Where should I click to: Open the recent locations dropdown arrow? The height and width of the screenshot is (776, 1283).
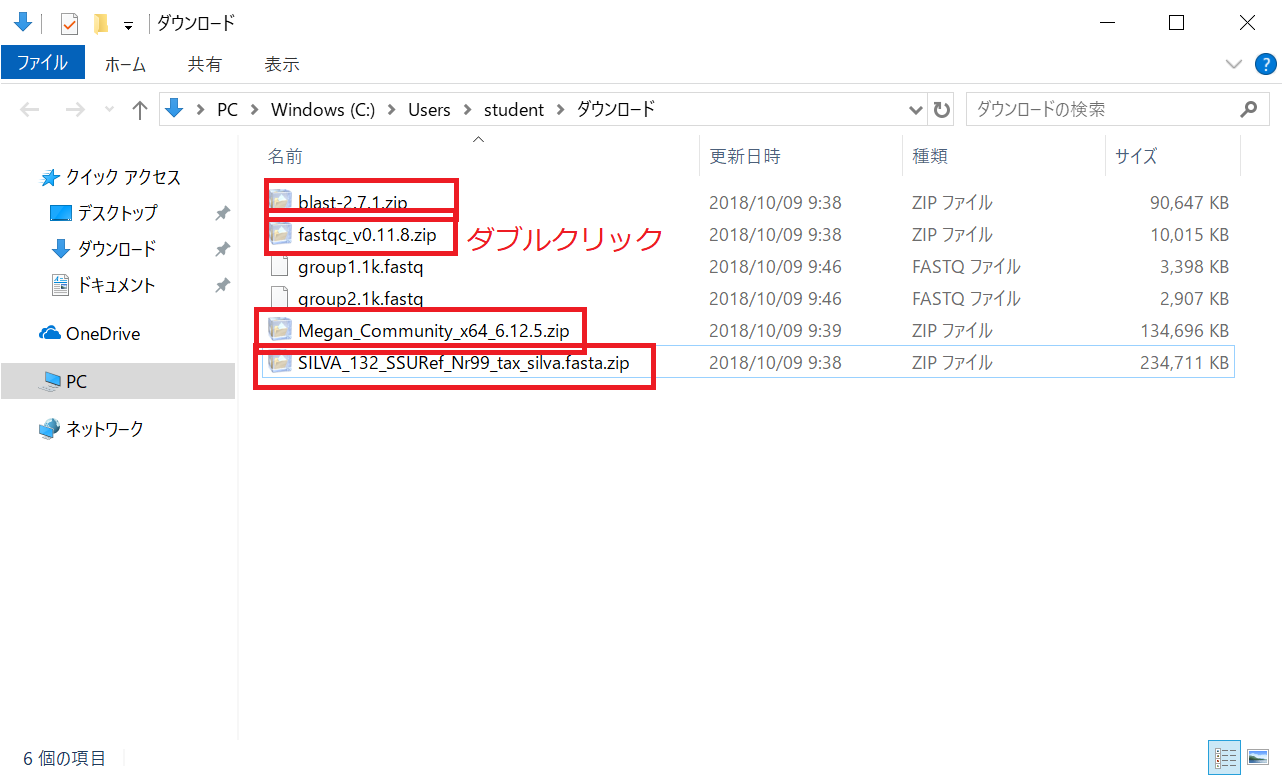[x=109, y=111]
